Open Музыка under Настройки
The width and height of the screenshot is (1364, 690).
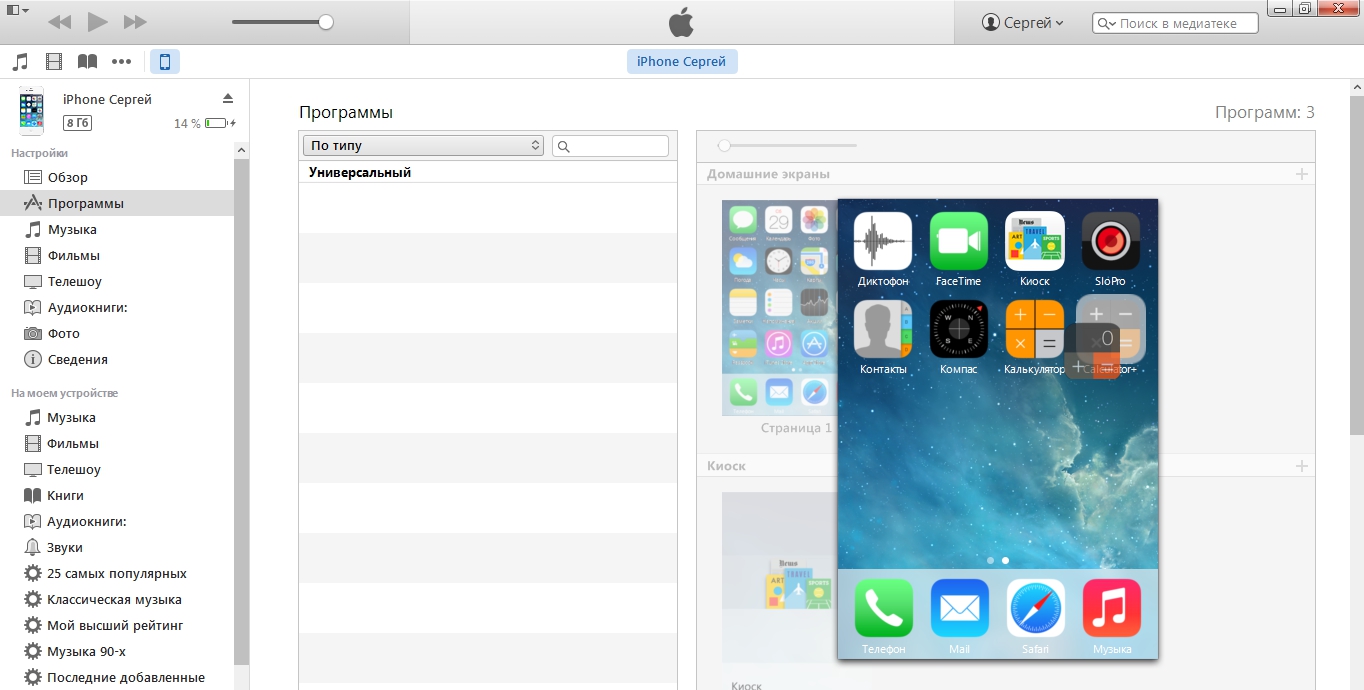(117, 229)
